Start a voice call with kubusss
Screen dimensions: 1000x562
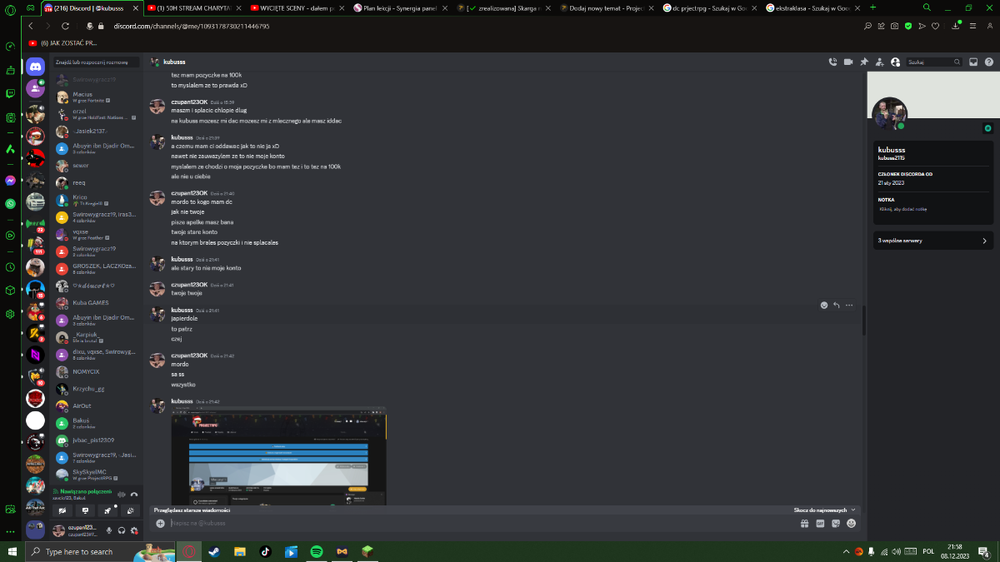832,62
